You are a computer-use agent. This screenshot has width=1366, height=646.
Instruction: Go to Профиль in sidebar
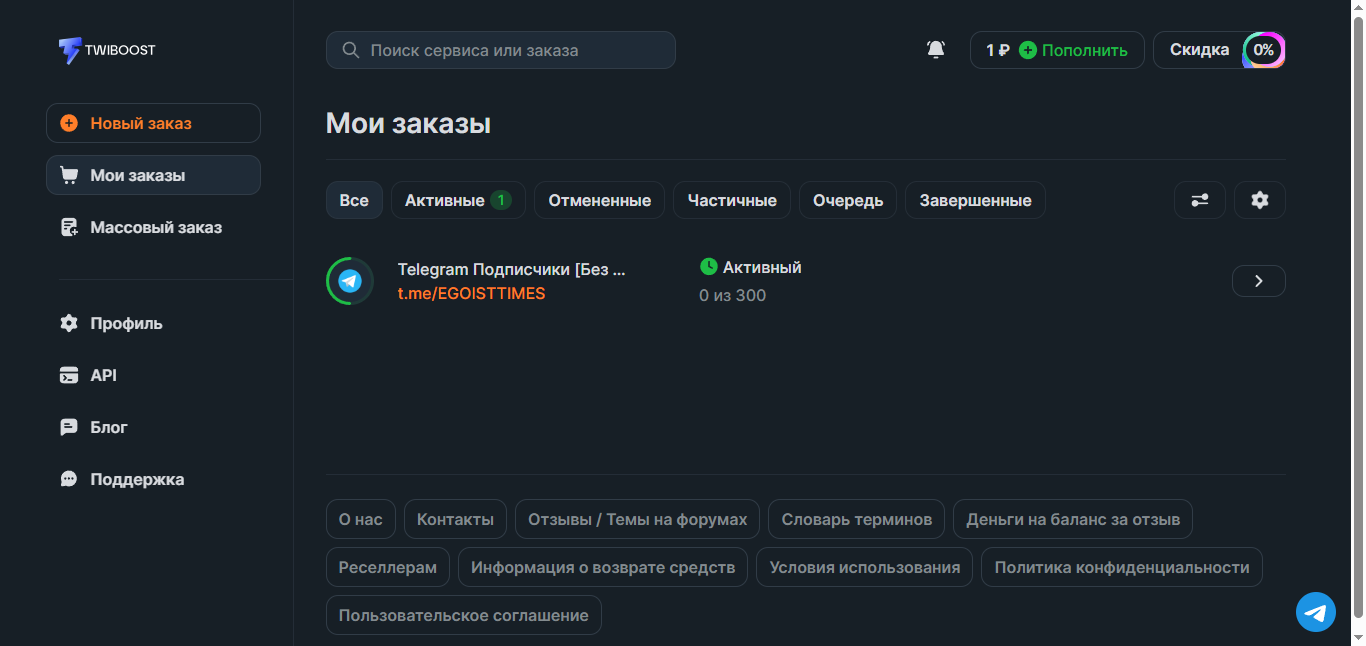pos(125,323)
